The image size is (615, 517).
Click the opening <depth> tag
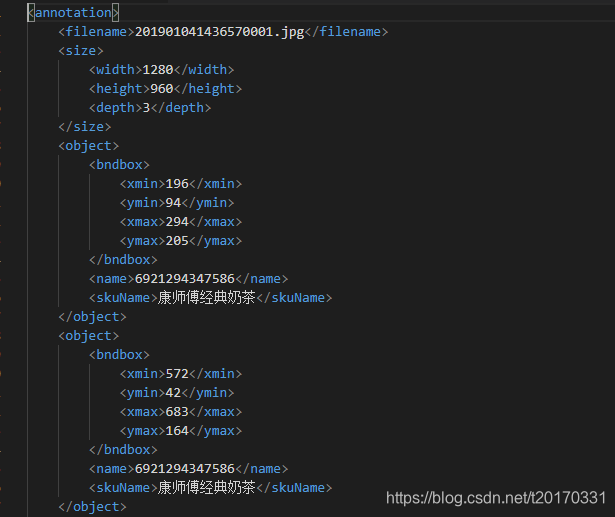tap(115, 108)
